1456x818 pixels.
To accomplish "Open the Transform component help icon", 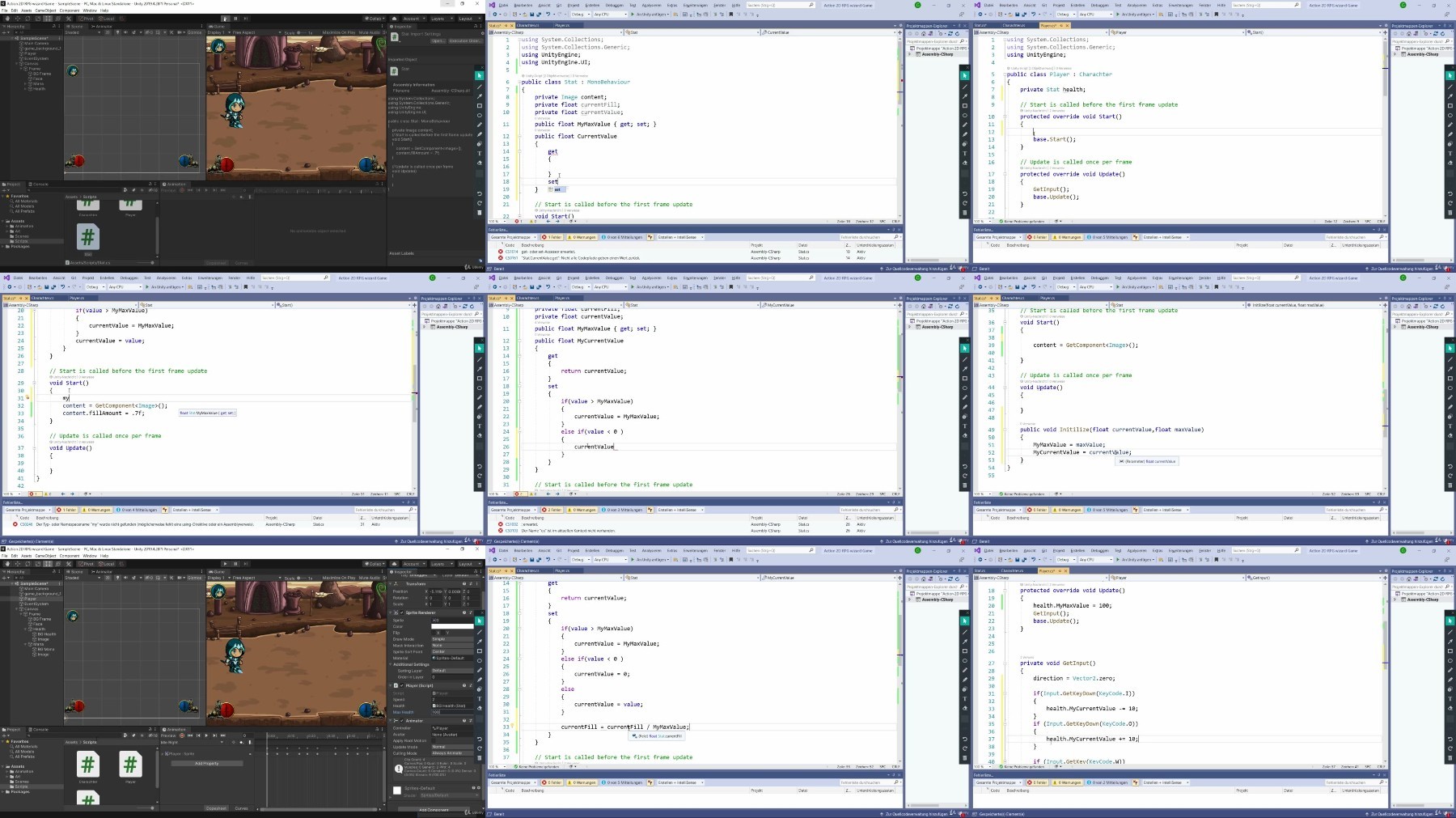I will [464, 584].
